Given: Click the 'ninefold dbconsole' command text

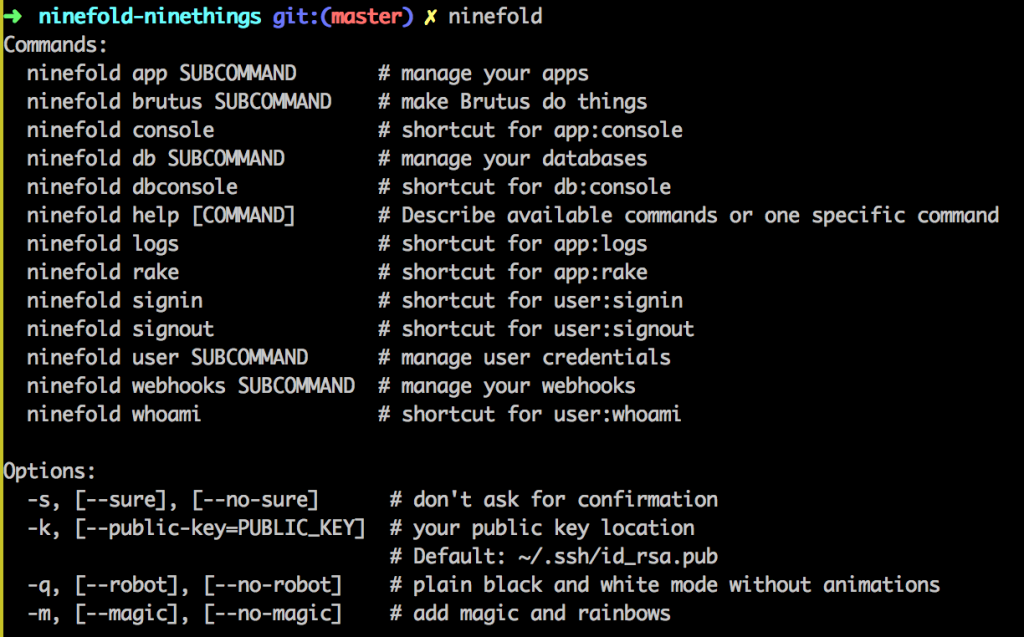Looking at the screenshot, I should tap(132, 187).
